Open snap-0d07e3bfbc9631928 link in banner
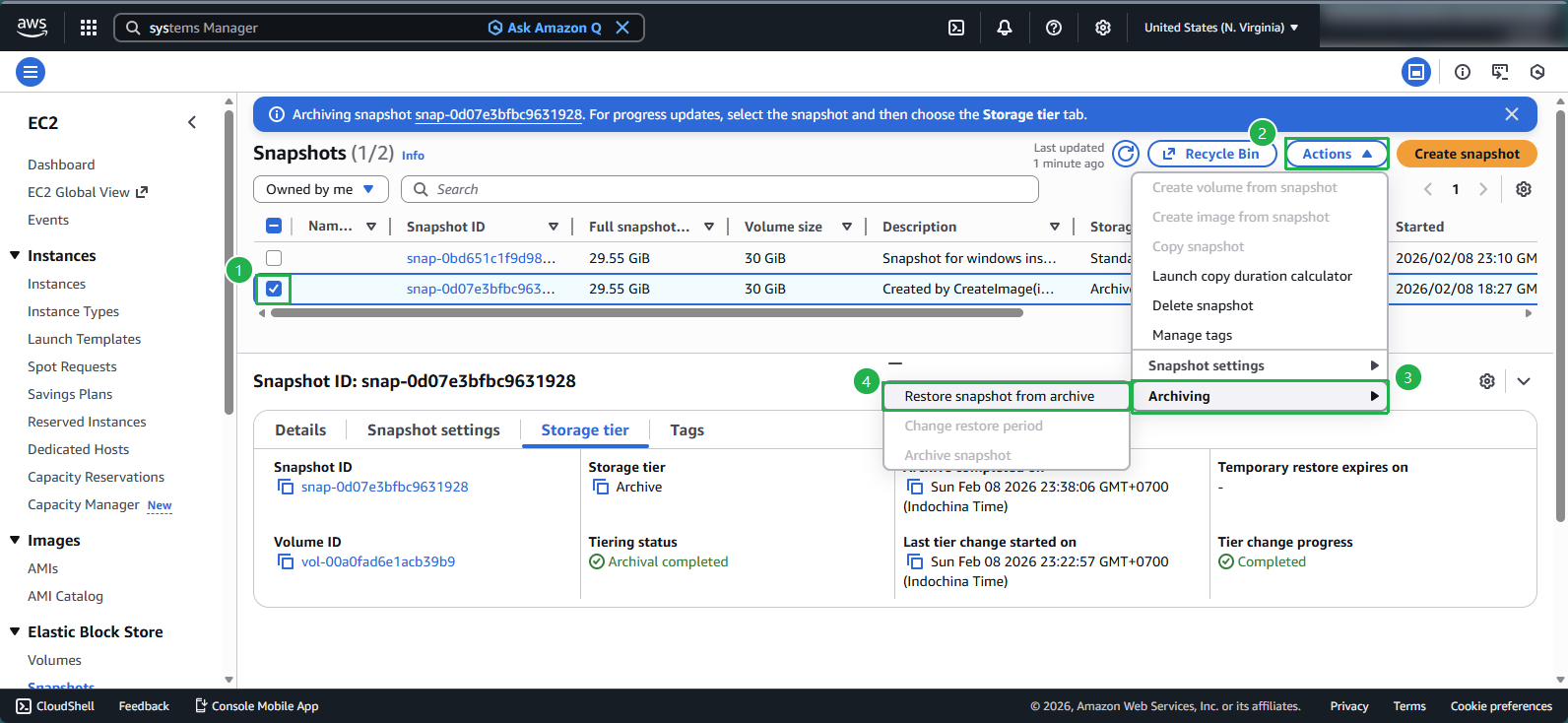This screenshot has height=723, width=1568. [x=498, y=114]
